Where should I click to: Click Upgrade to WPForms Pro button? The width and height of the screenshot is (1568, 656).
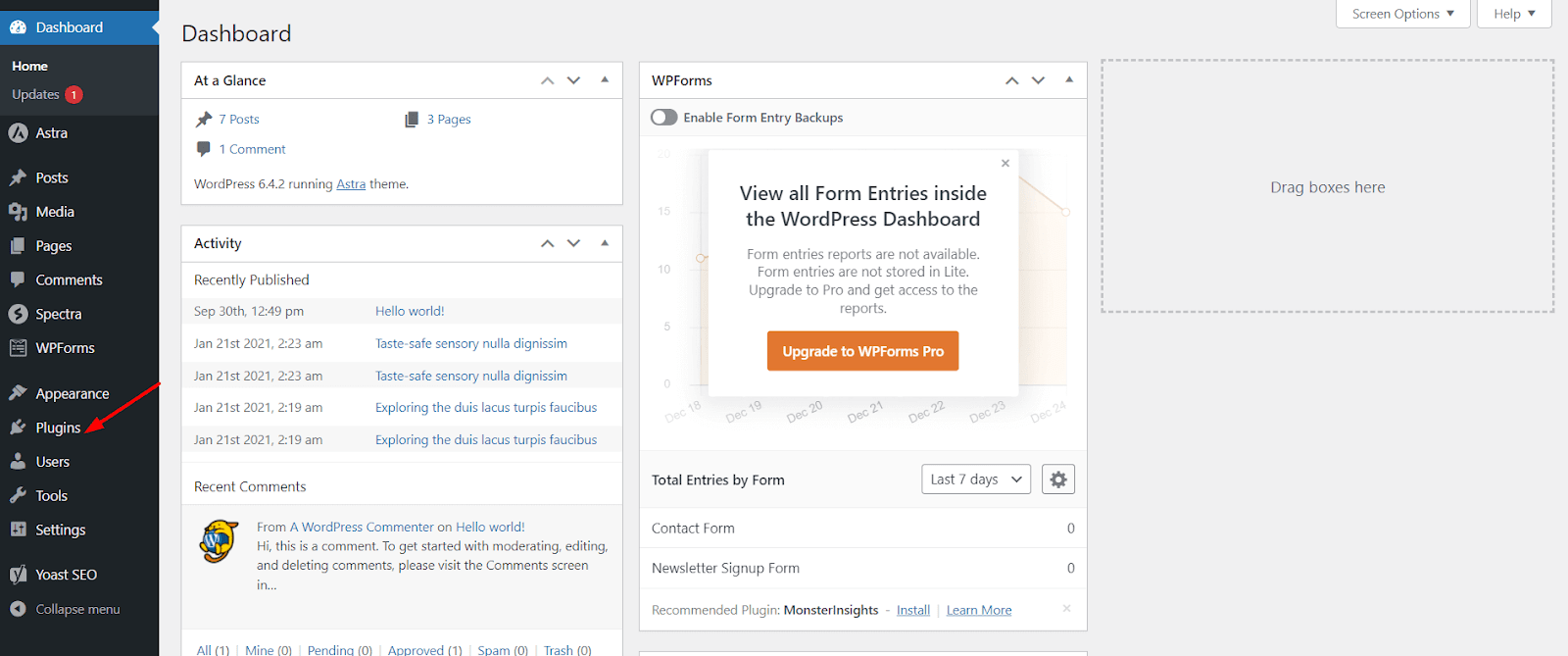pyautogui.click(x=862, y=351)
